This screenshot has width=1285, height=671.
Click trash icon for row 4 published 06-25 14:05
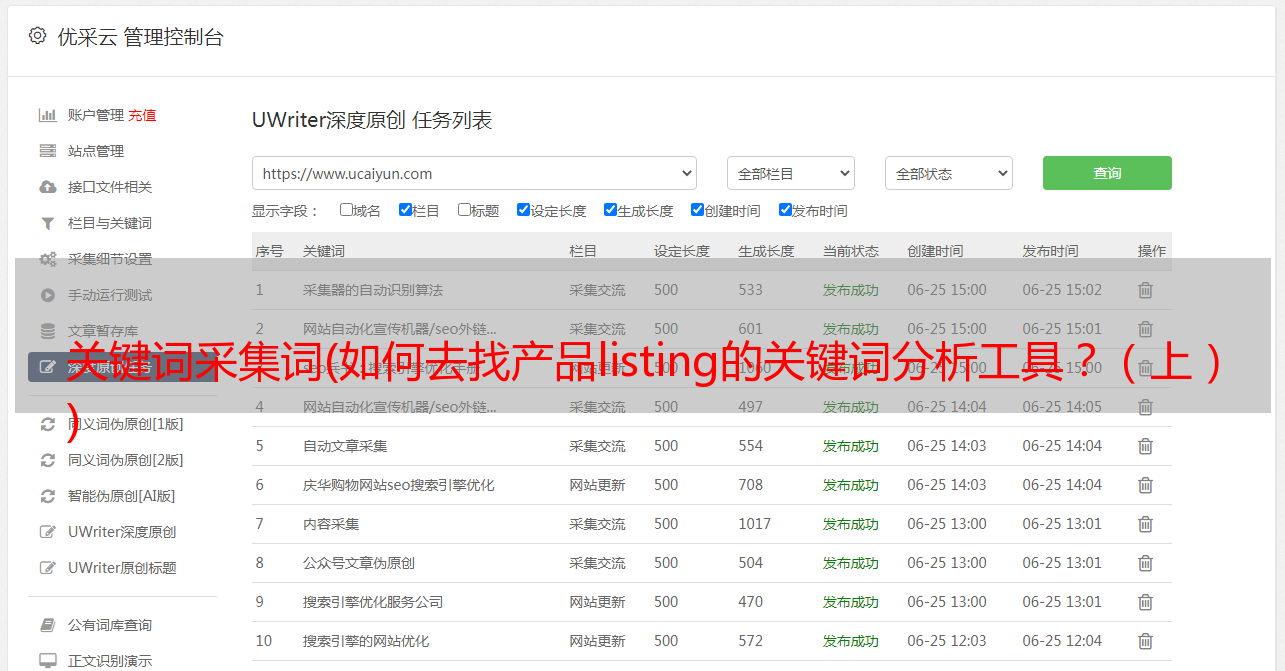coord(1145,407)
